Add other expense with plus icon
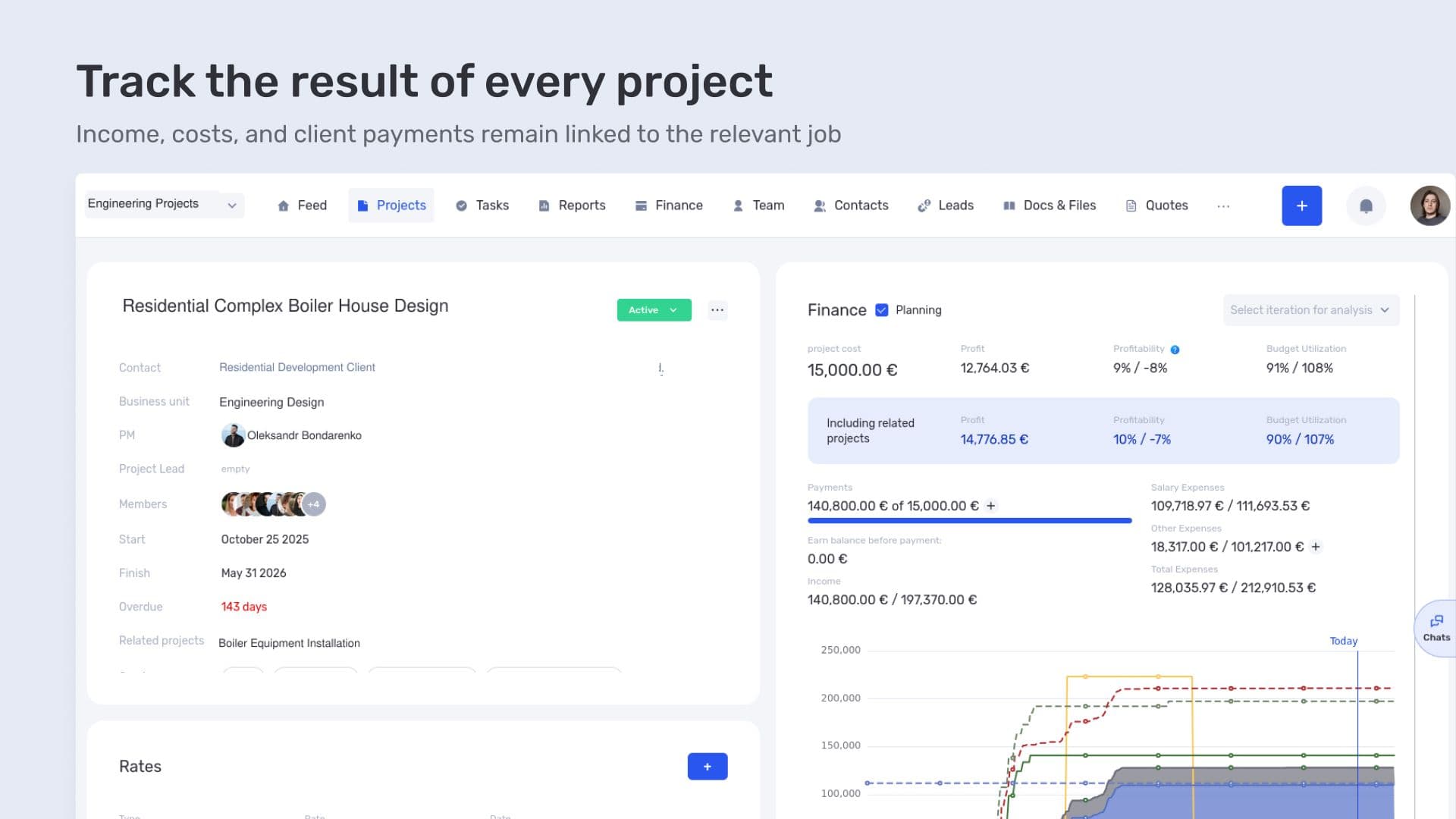Screen dimensions: 1456x819 point(1316,547)
